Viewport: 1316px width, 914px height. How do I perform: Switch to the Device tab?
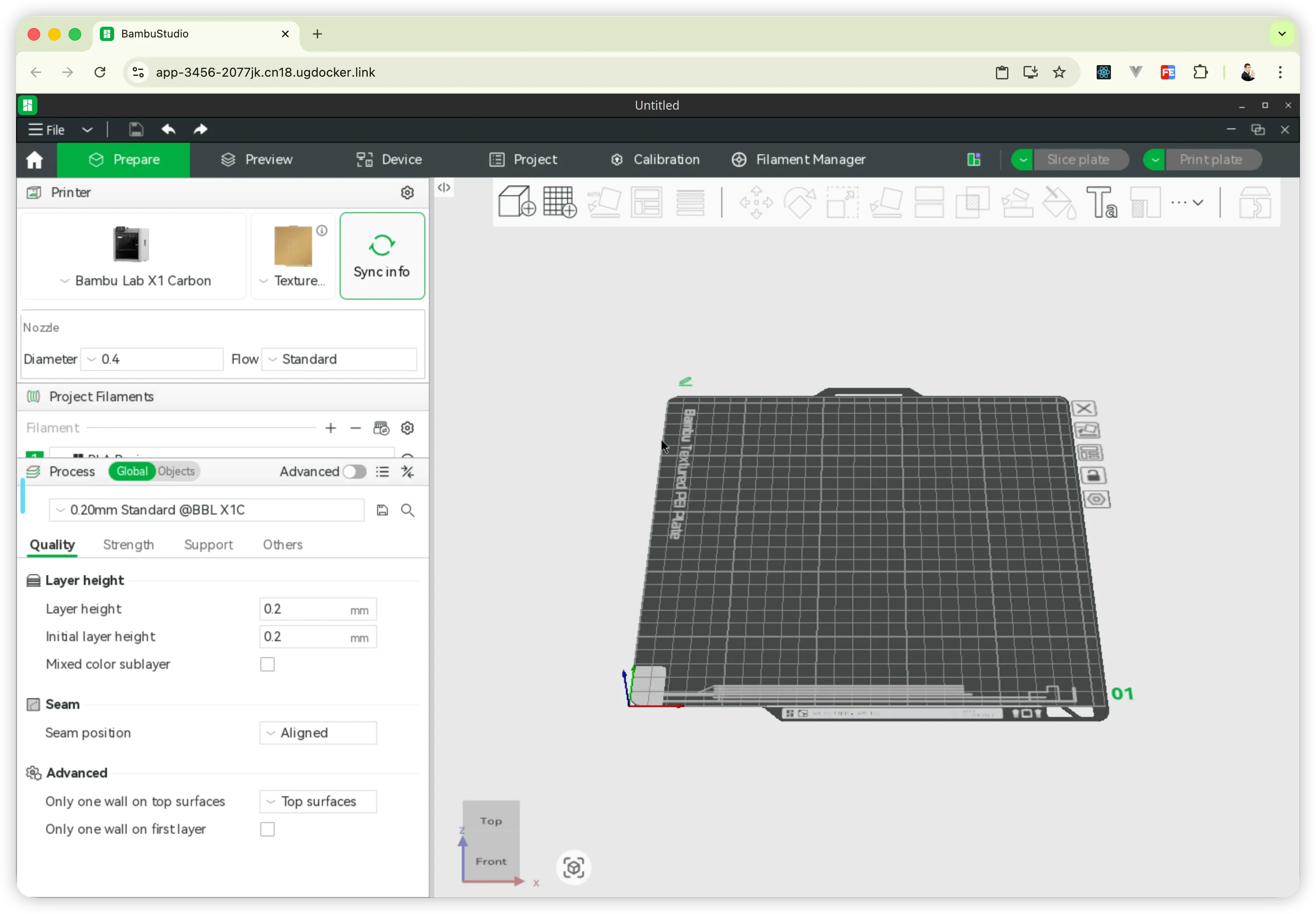(x=389, y=160)
